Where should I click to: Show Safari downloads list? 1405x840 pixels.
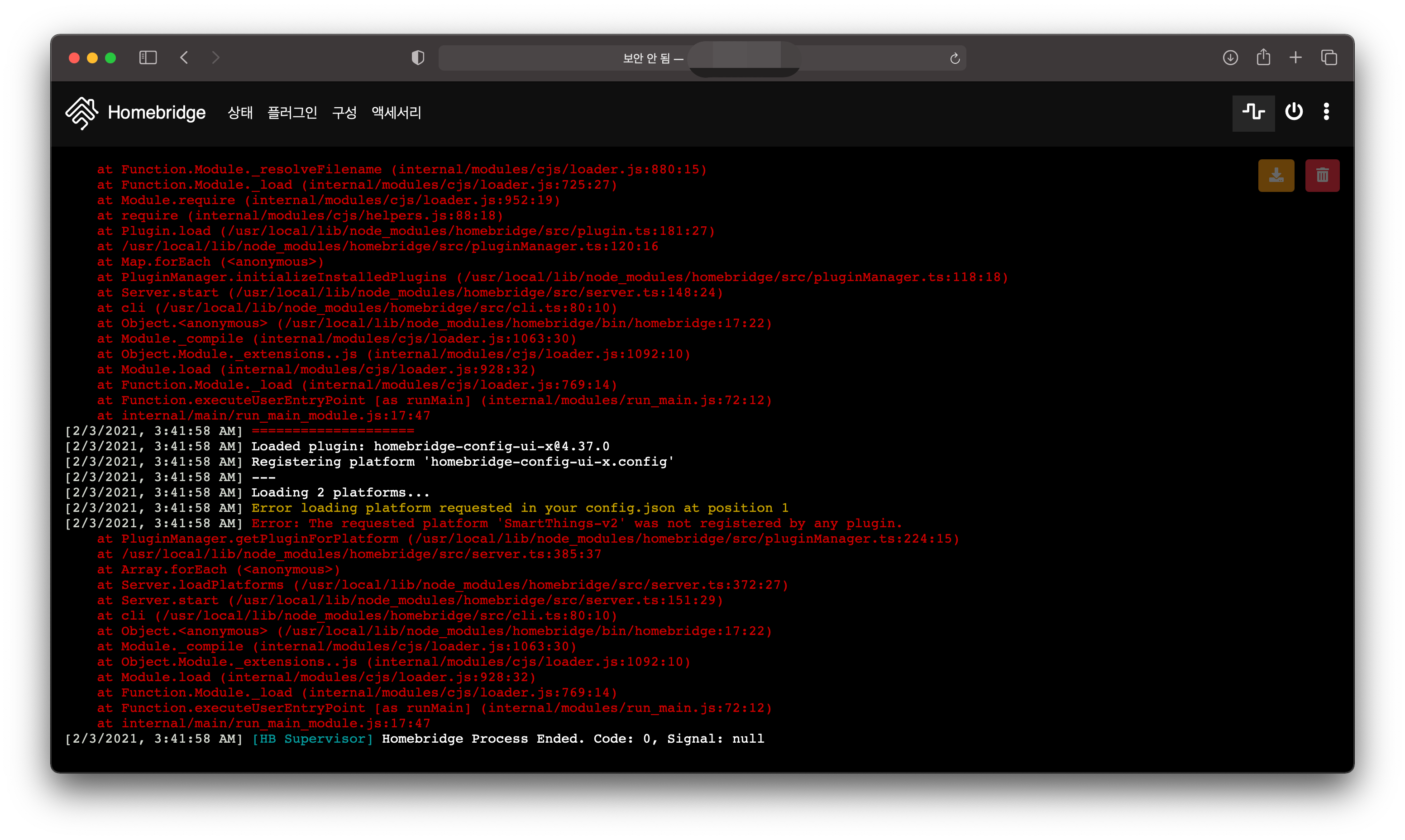click(x=1230, y=58)
